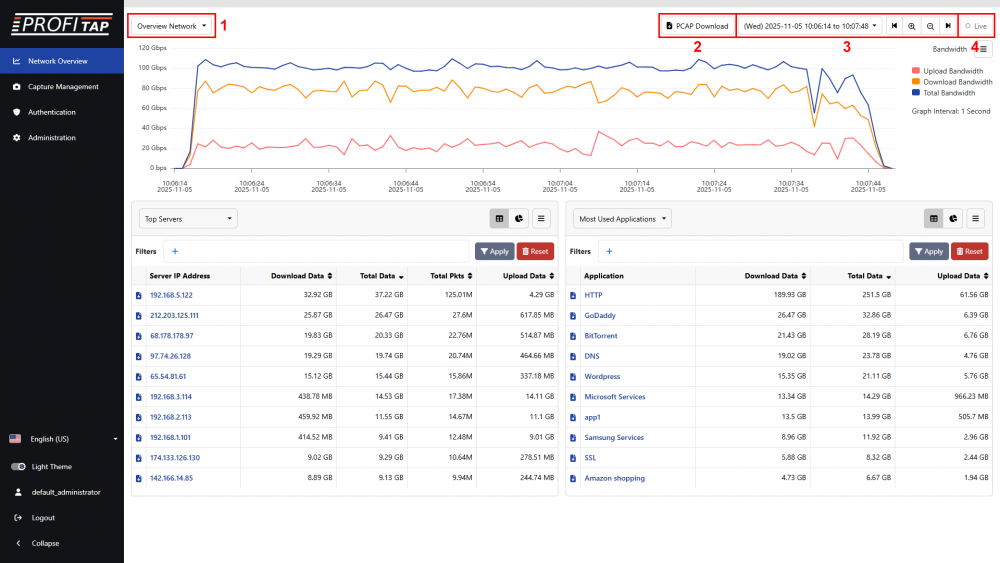Expand the Top Servers dropdown
This screenshot has height=563, width=1000.
click(x=189, y=218)
